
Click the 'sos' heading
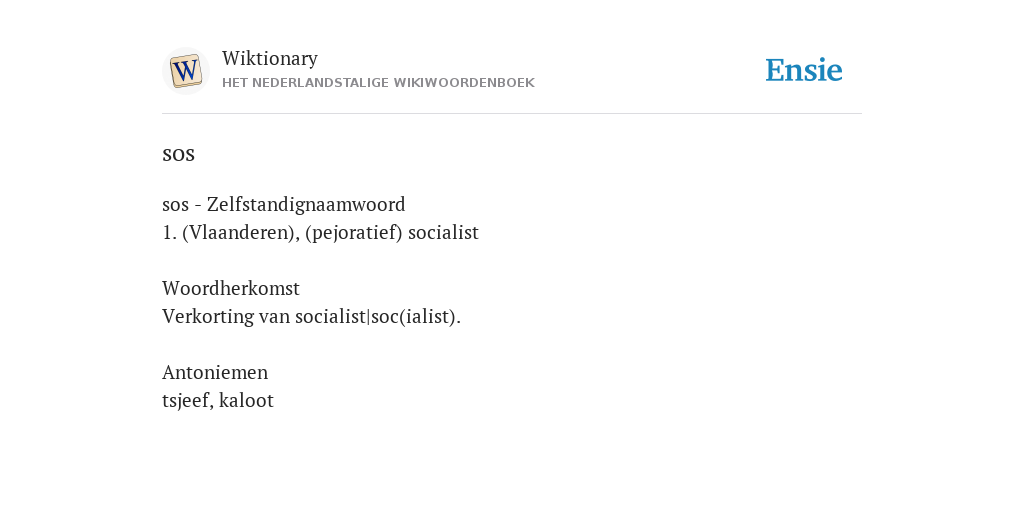tap(178, 154)
